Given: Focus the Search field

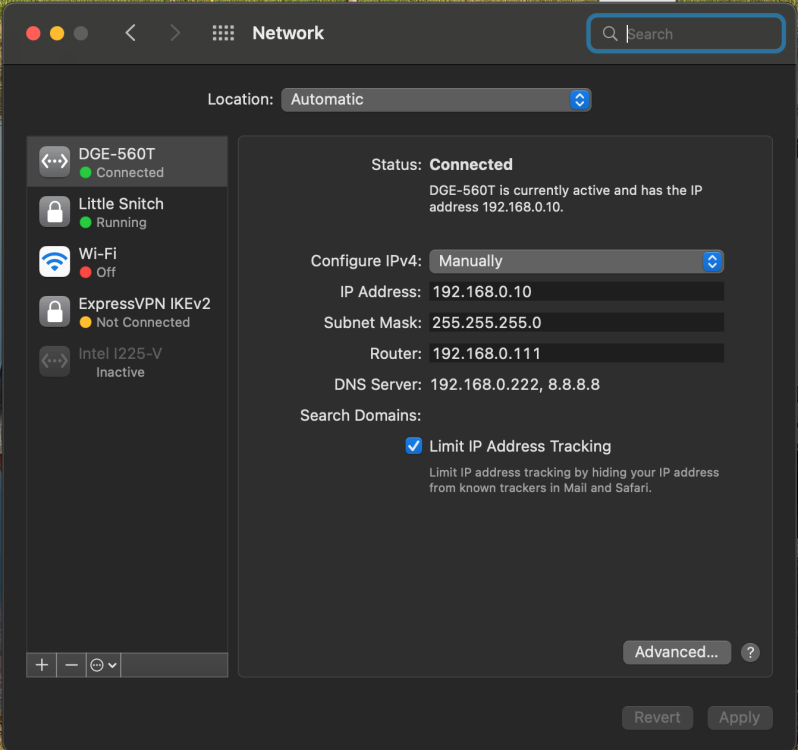Looking at the screenshot, I should pyautogui.click(x=686, y=34).
